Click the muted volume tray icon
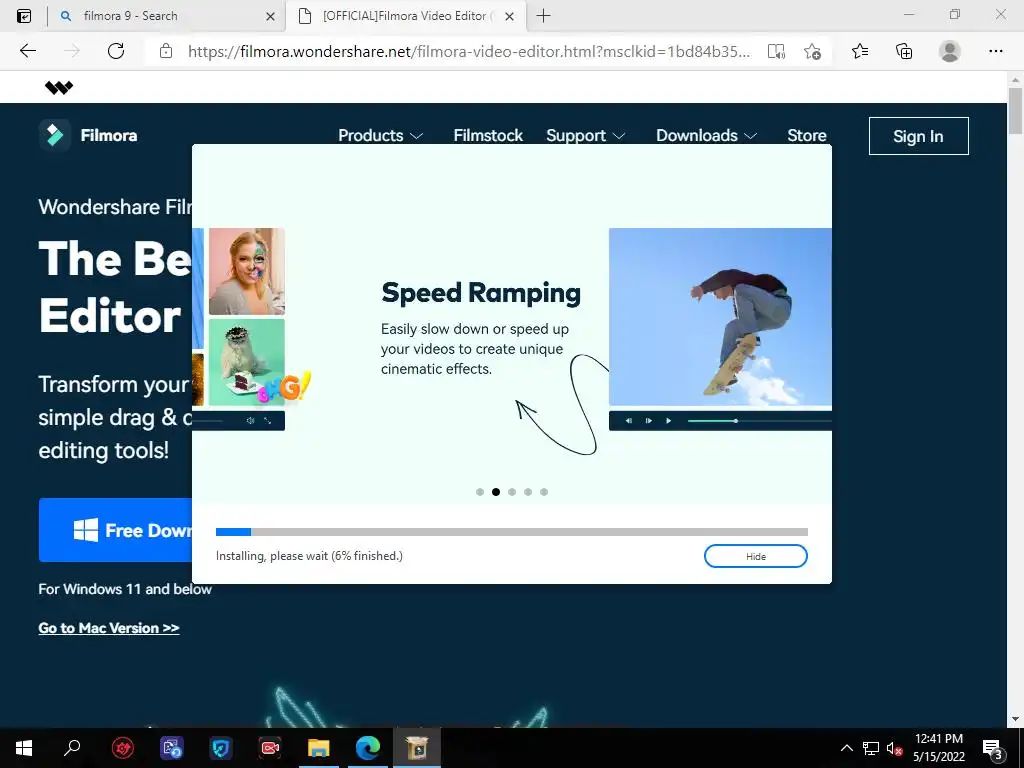Screen dimensions: 1024x768 [895, 748]
